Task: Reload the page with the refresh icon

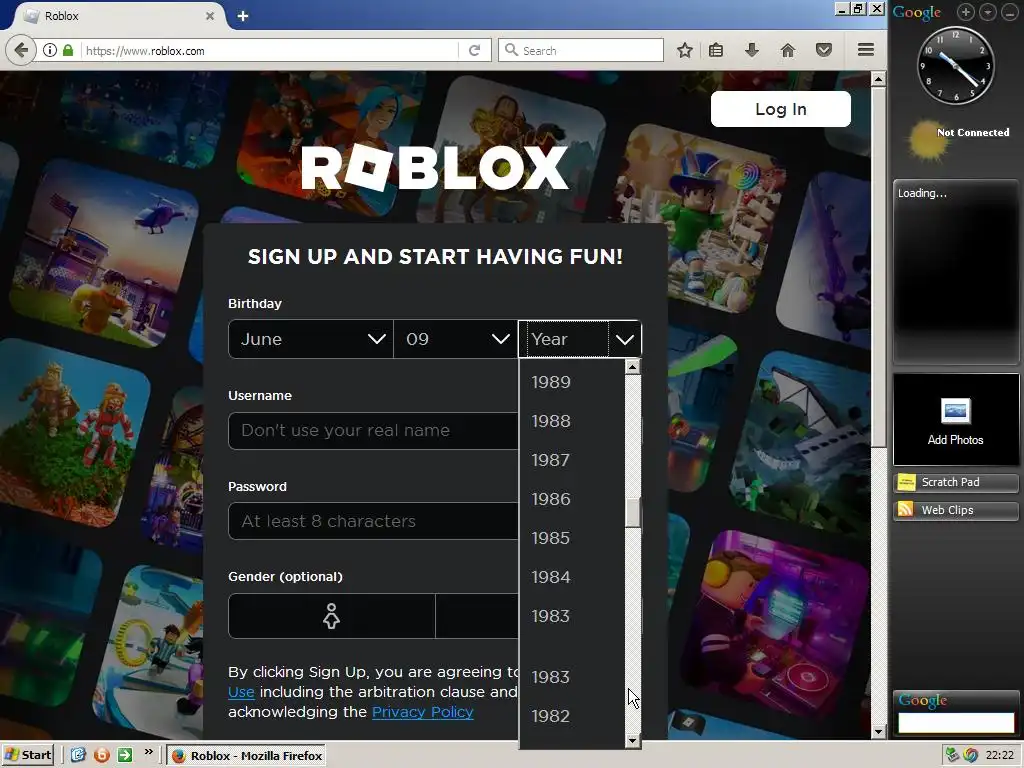Action: pyautogui.click(x=475, y=50)
